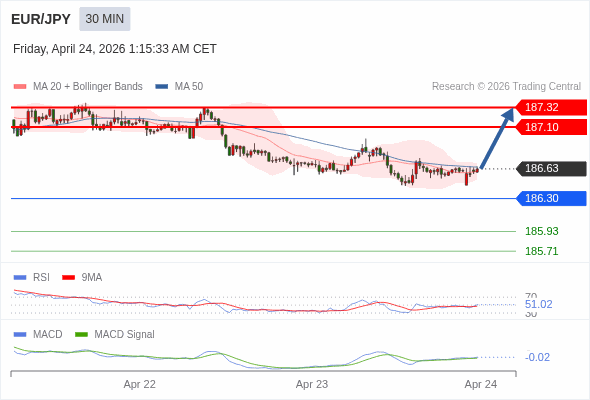
Task: Toggle the RSI legend entry
Action: (32, 277)
